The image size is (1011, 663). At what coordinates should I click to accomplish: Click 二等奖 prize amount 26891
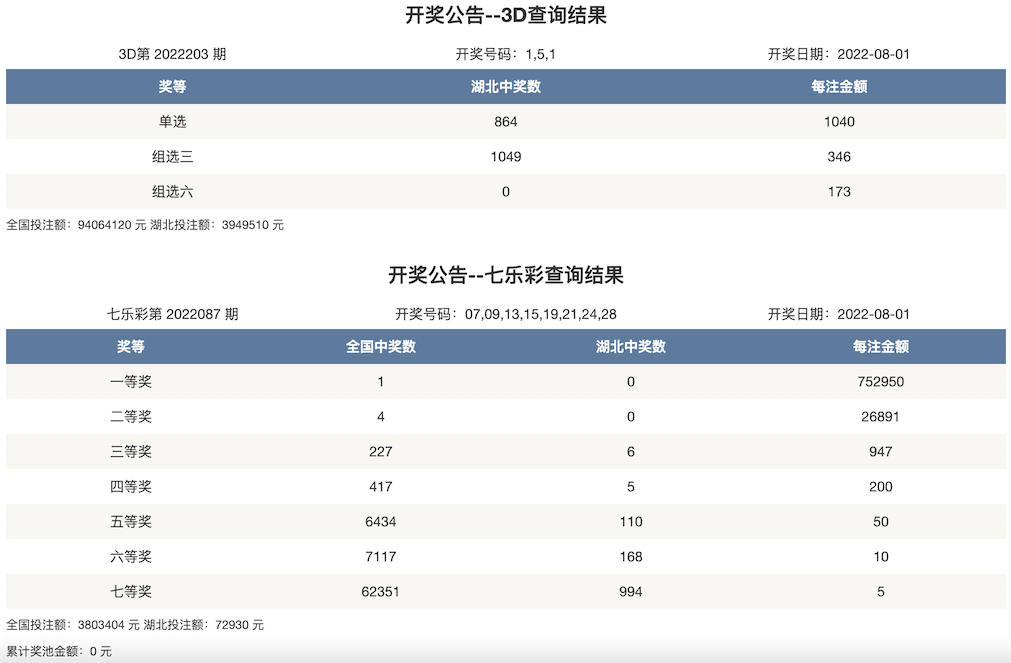click(881, 417)
